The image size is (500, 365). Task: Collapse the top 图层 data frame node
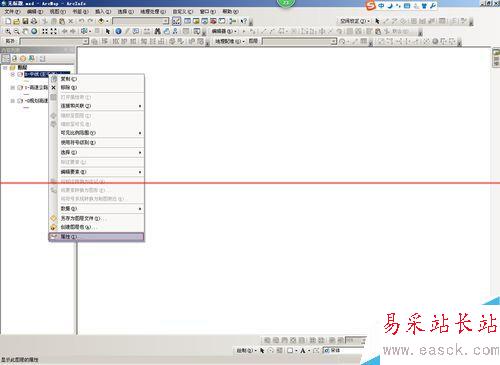5,68
